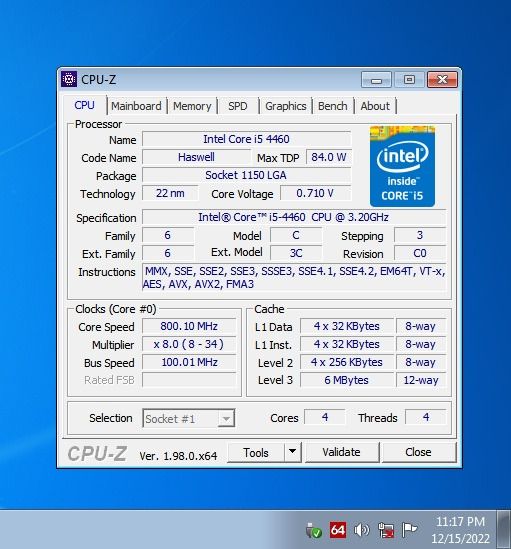Click the Intel Core i5 logo badge
The height and width of the screenshot is (549, 511).
402,166
